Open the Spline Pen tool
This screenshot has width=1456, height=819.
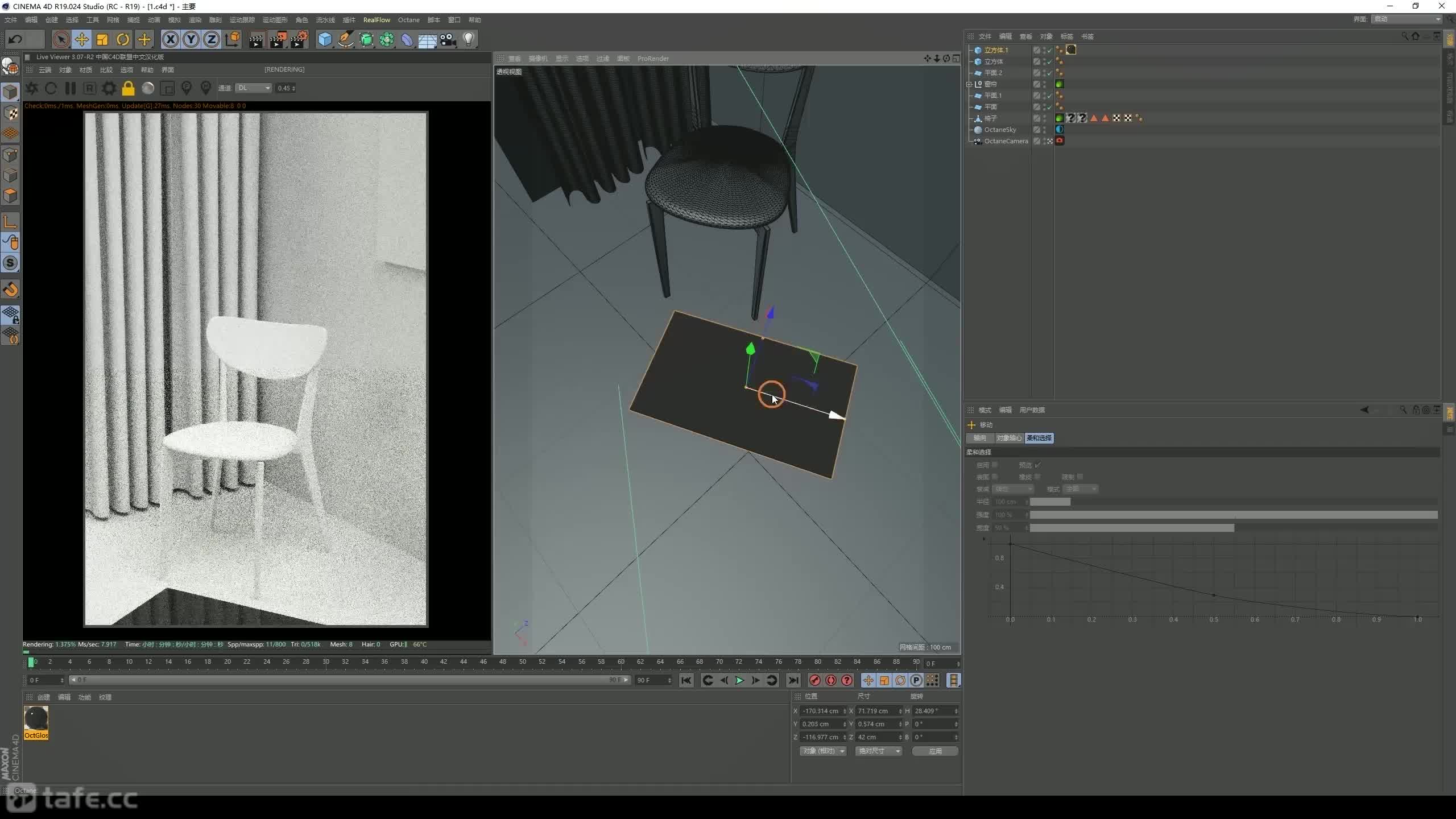pos(345,39)
